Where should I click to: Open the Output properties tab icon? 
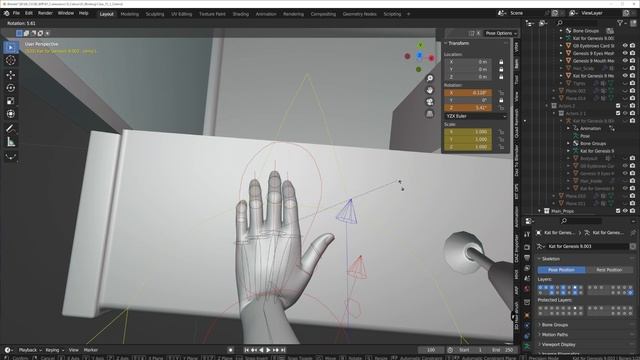(x=527, y=258)
